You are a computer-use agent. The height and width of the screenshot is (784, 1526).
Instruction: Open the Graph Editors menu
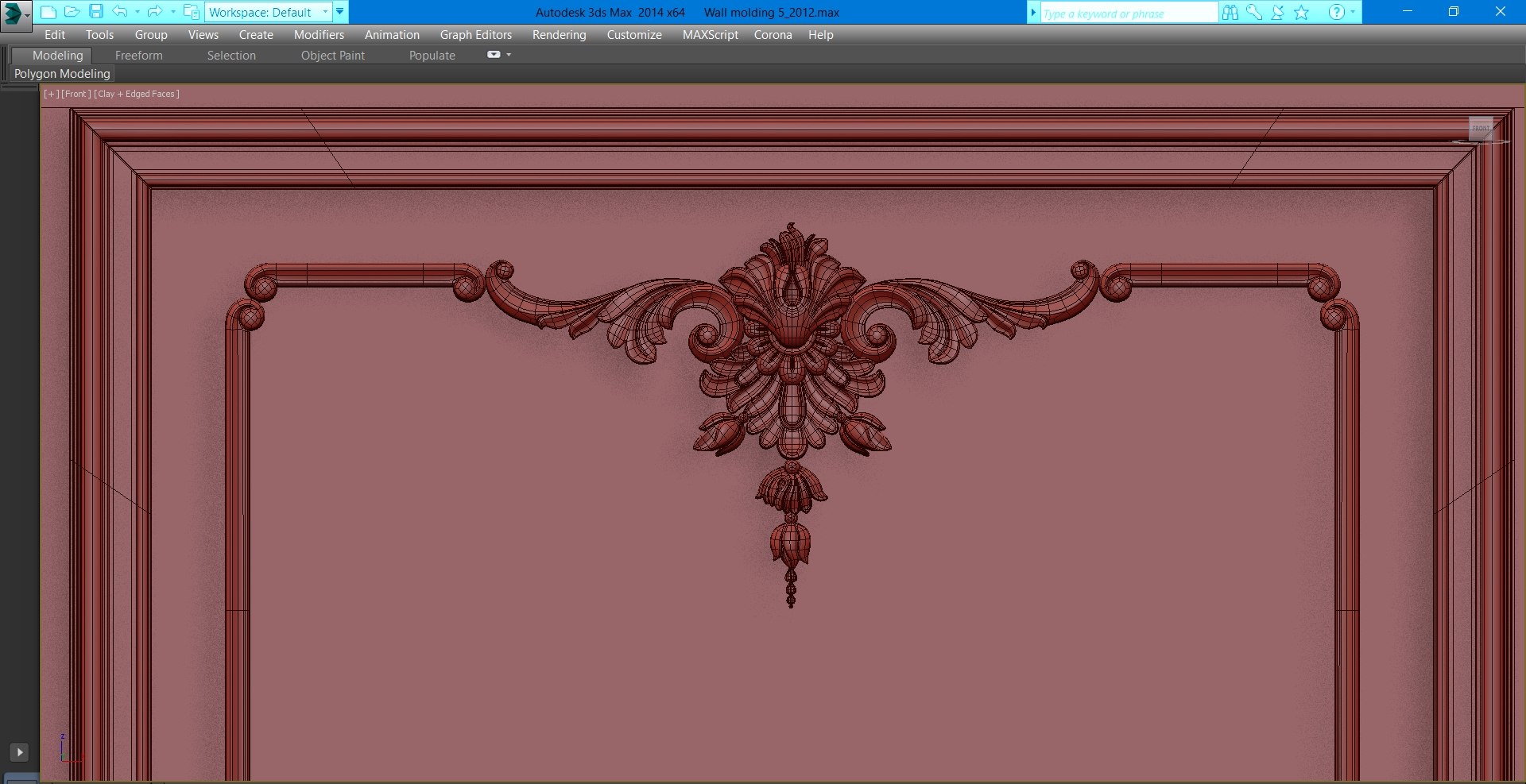click(476, 35)
